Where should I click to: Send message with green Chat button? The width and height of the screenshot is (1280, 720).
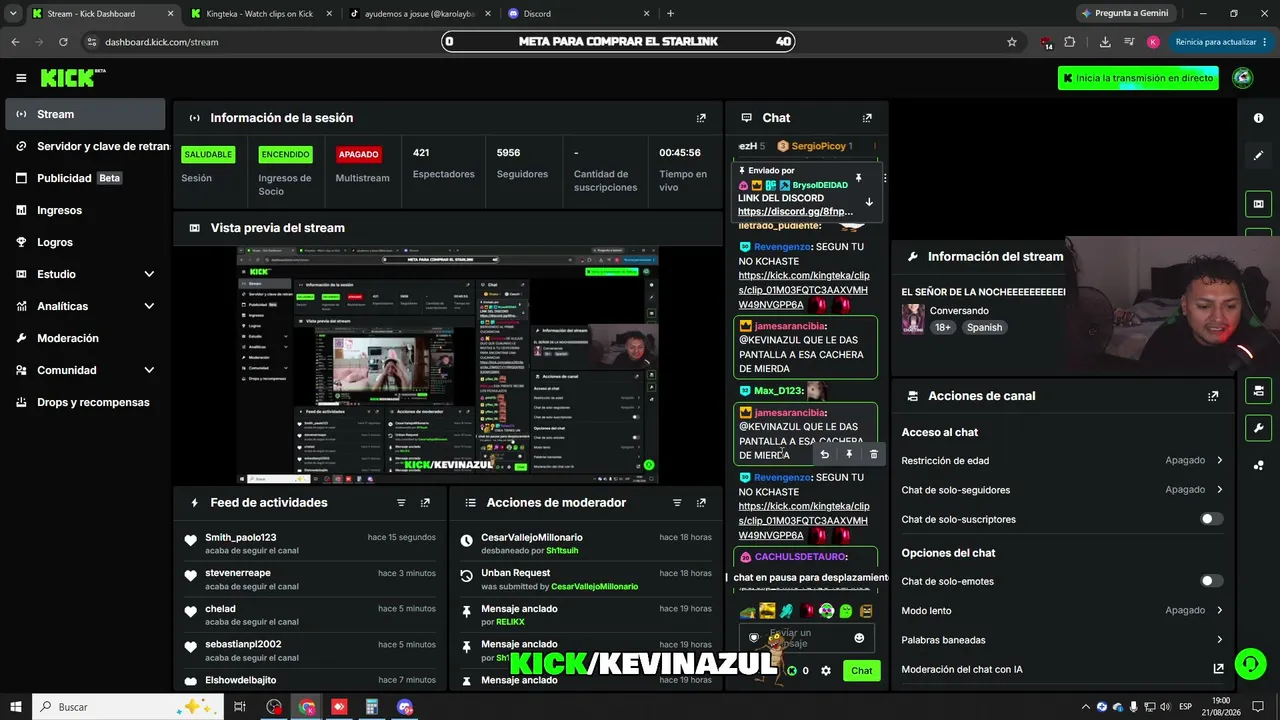click(862, 671)
